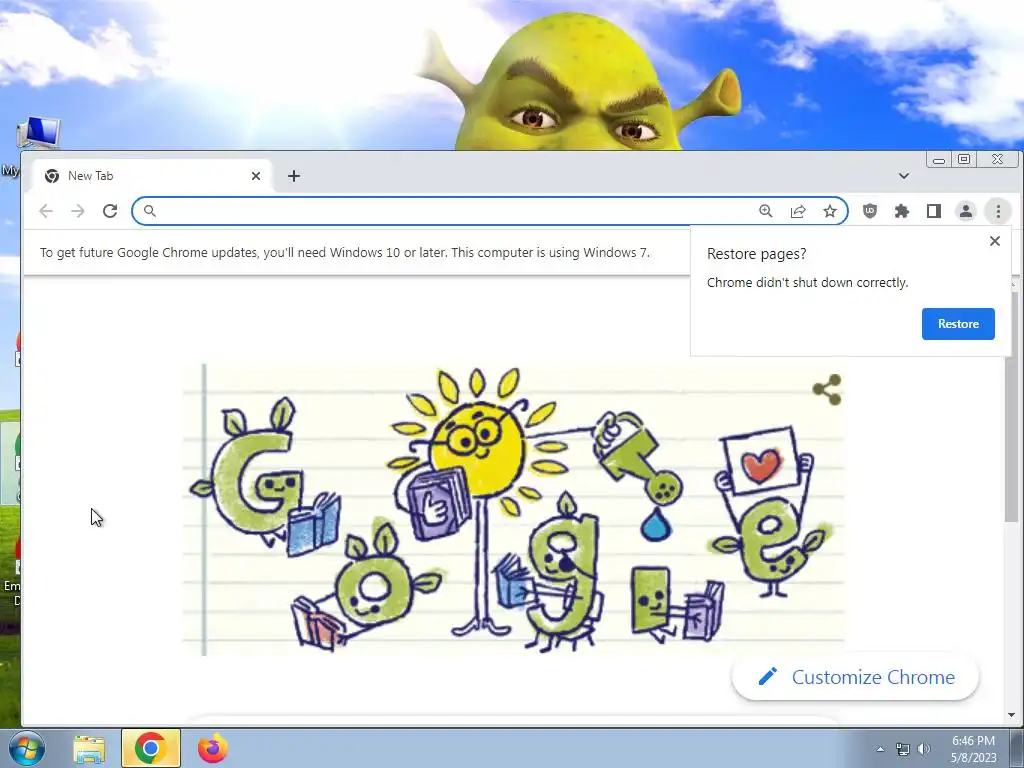This screenshot has height=768, width=1024.
Task: Open the uBlock shield extension icon
Action: (870, 211)
